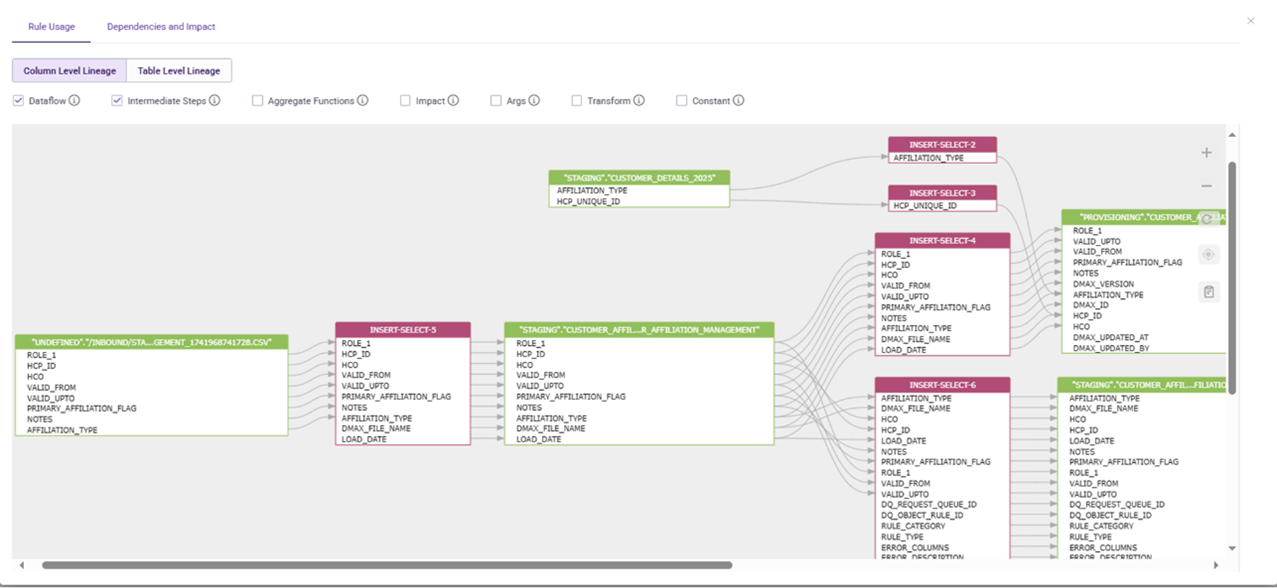Click the horizontal scrollbar thumb
The width and height of the screenshot is (1277, 588).
point(386,565)
